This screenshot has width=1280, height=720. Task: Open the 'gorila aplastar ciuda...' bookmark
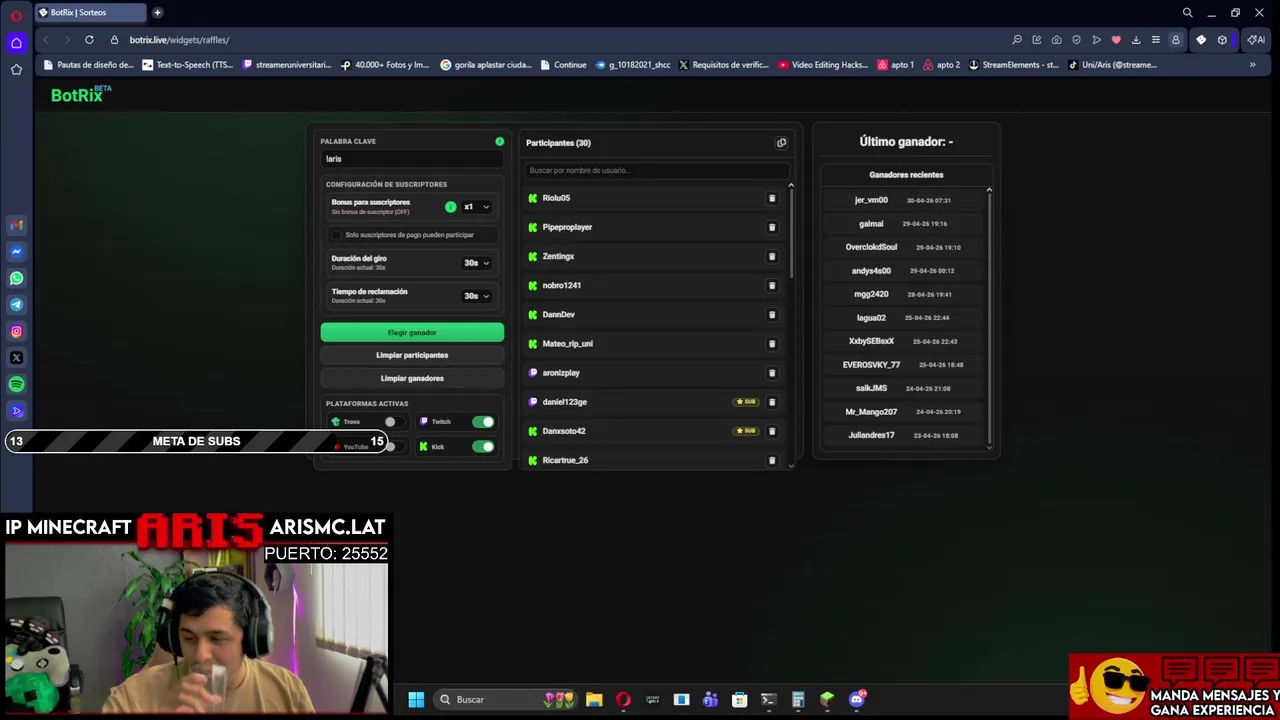click(x=485, y=65)
